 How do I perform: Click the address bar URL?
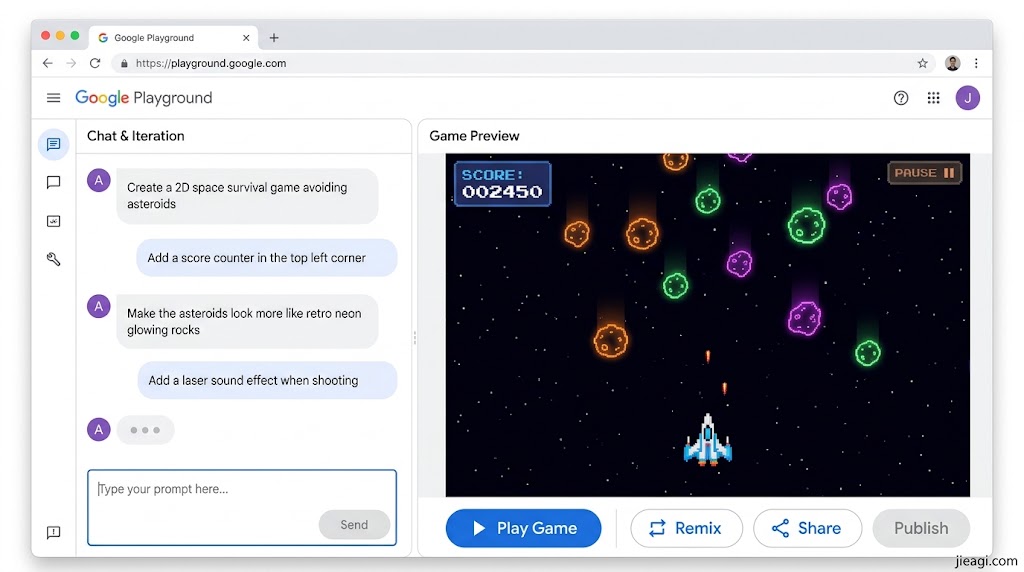point(210,63)
